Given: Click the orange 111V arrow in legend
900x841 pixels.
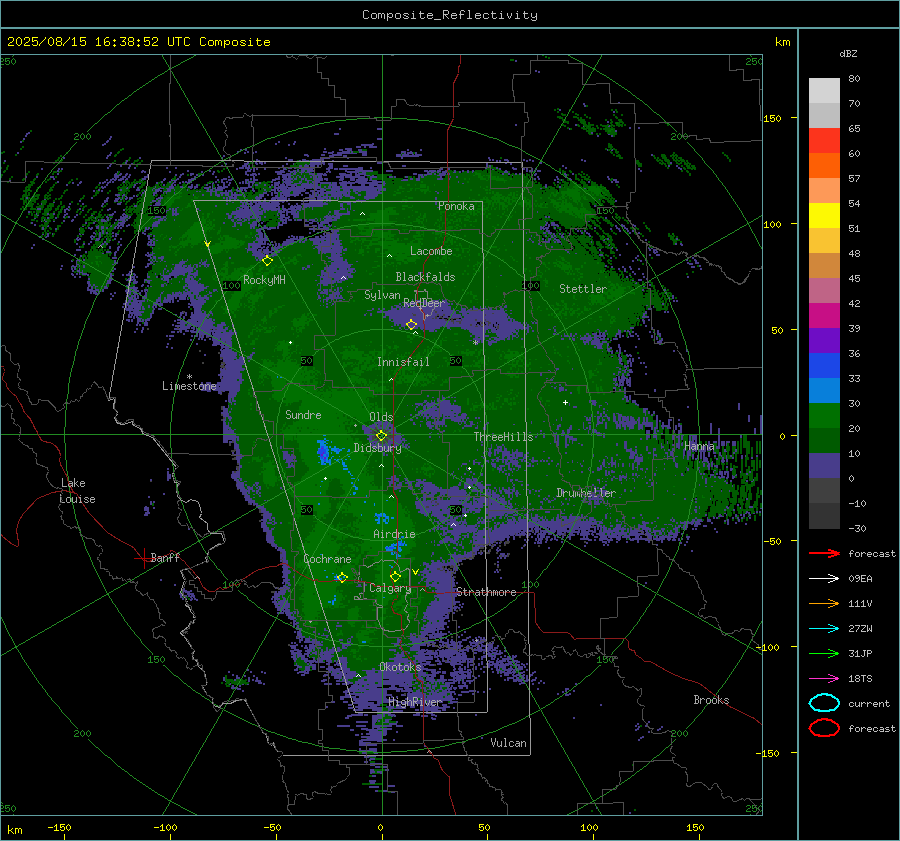Looking at the screenshot, I should [x=824, y=603].
